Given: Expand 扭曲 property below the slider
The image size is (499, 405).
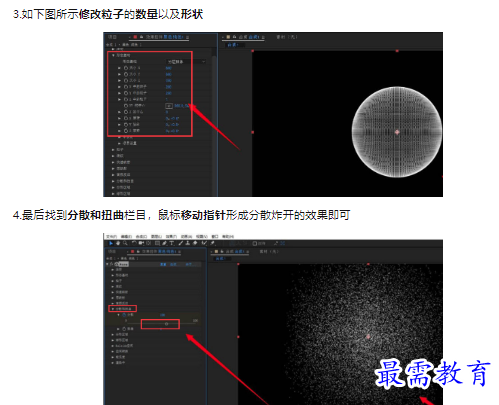Looking at the screenshot, I should pyautogui.click(x=118, y=329).
